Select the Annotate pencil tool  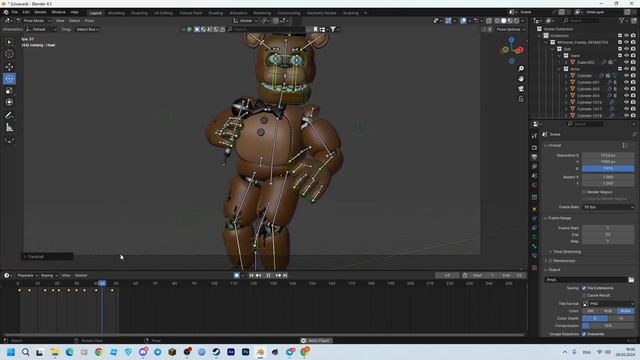(9, 116)
